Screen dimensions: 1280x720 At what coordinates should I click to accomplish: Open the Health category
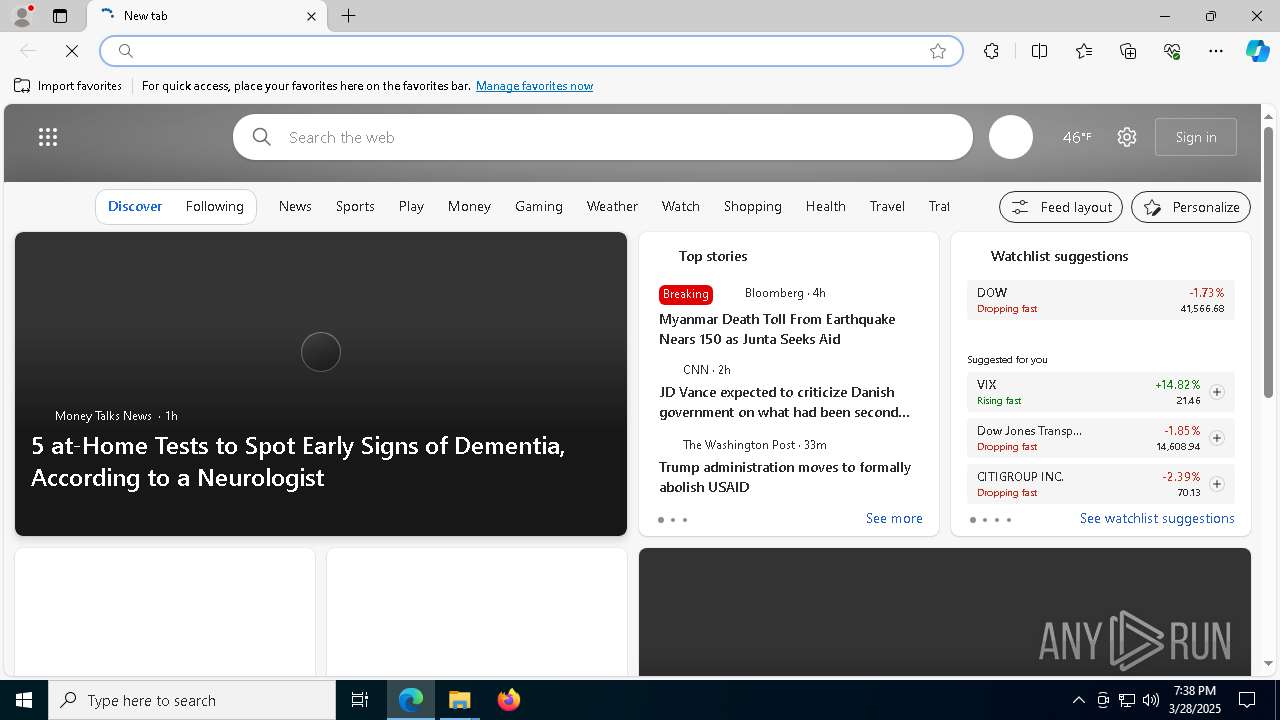pyautogui.click(x=826, y=206)
